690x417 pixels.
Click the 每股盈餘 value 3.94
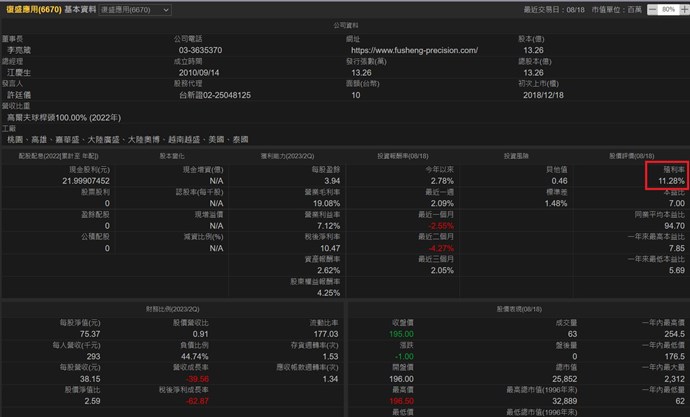[320, 181]
